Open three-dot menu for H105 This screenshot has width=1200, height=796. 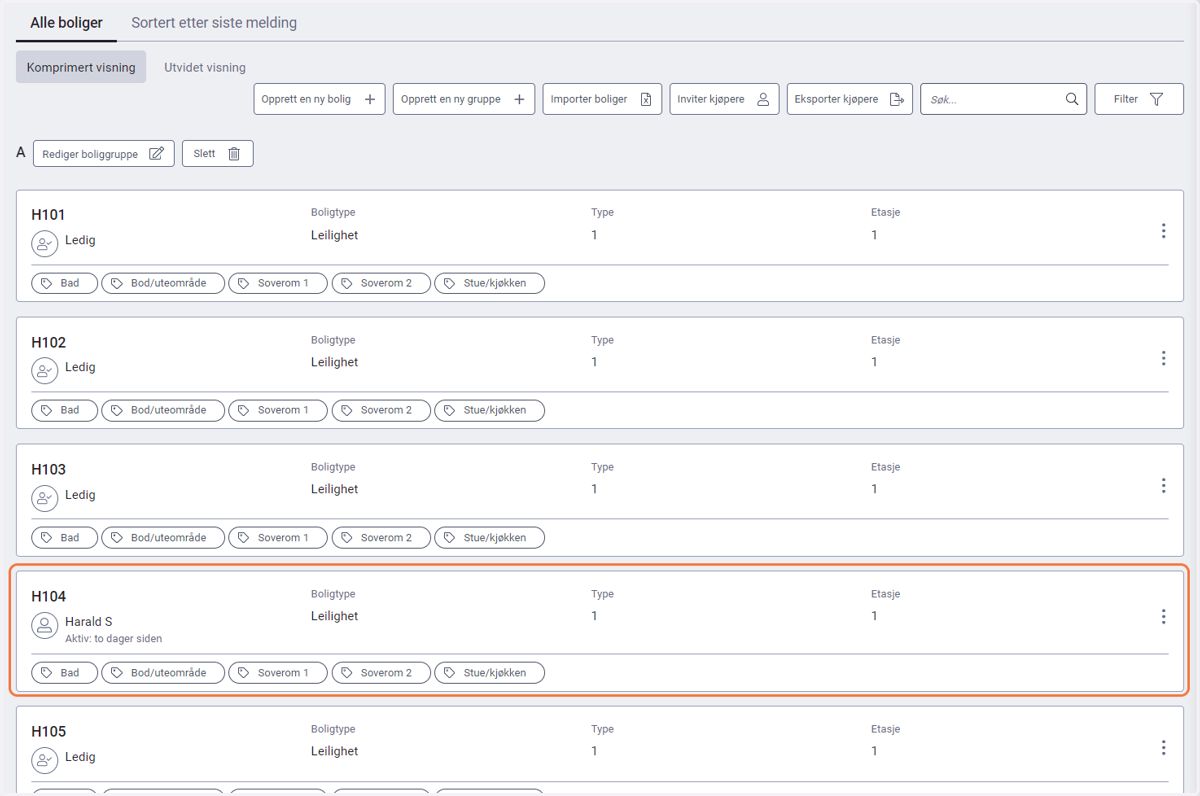tap(1163, 747)
